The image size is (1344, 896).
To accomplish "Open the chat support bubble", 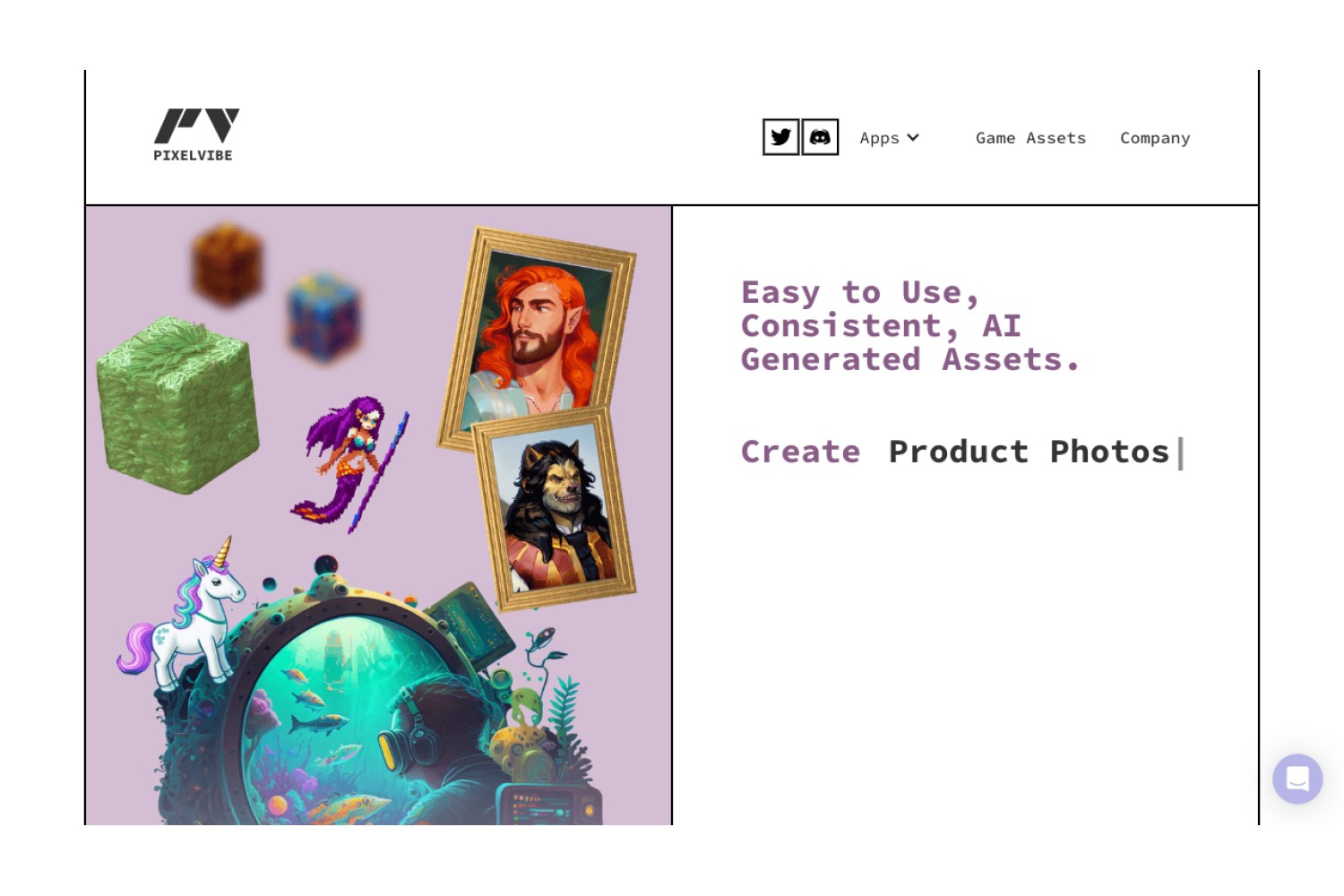I will point(1297,779).
